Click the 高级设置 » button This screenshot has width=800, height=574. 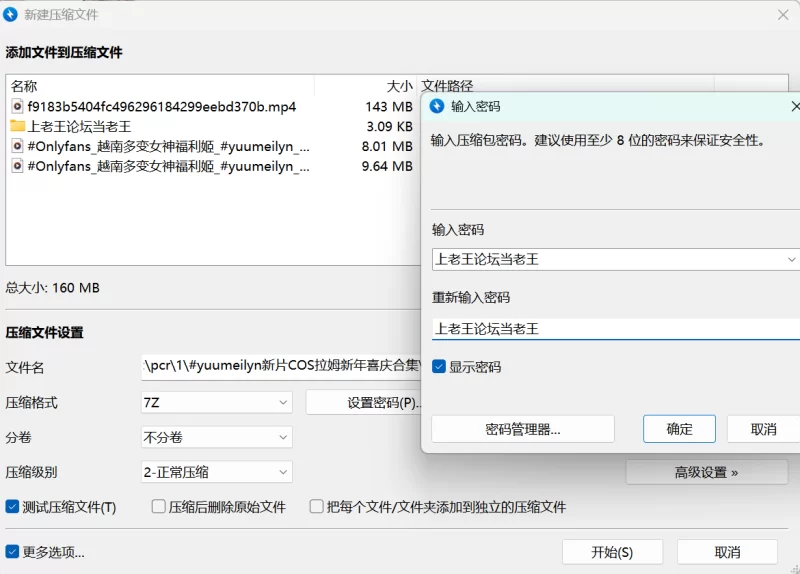pos(706,472)
